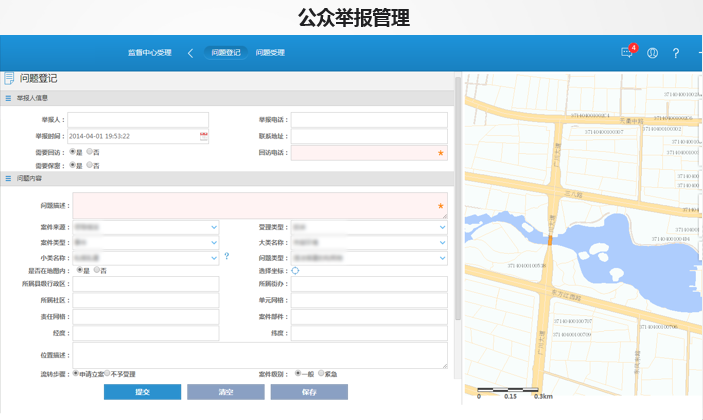Focus the 举报人 input field
This screenshot has width=703, height=420.
coord(138,120)
